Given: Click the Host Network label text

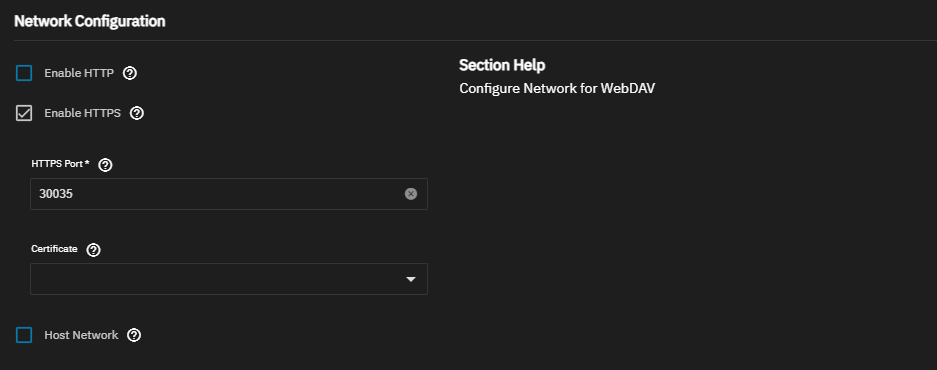Looking at the screenshot, I should click(x=81, y=335).
